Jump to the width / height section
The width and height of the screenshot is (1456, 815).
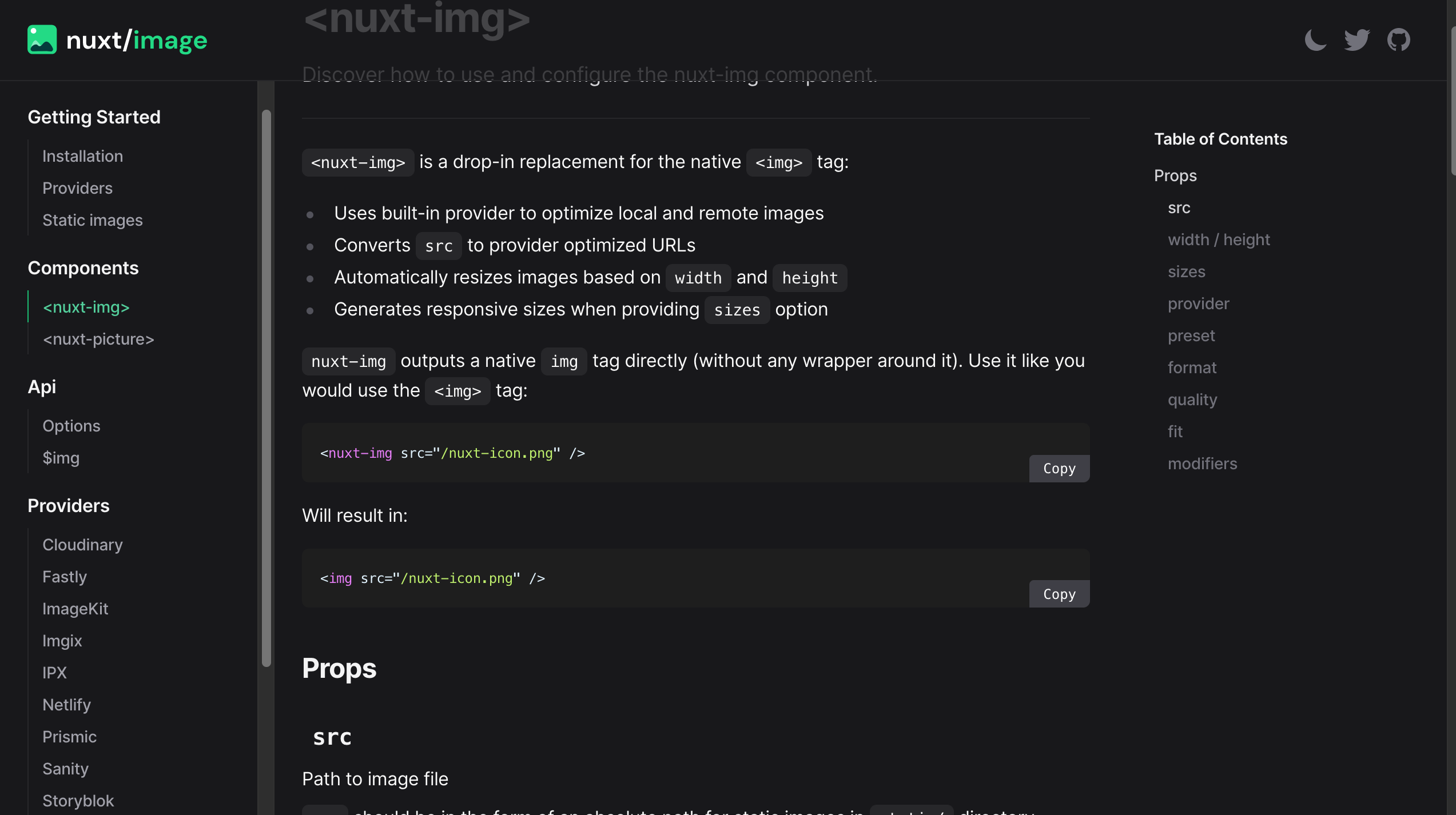pyautogui.click(x=1219, y=239)
